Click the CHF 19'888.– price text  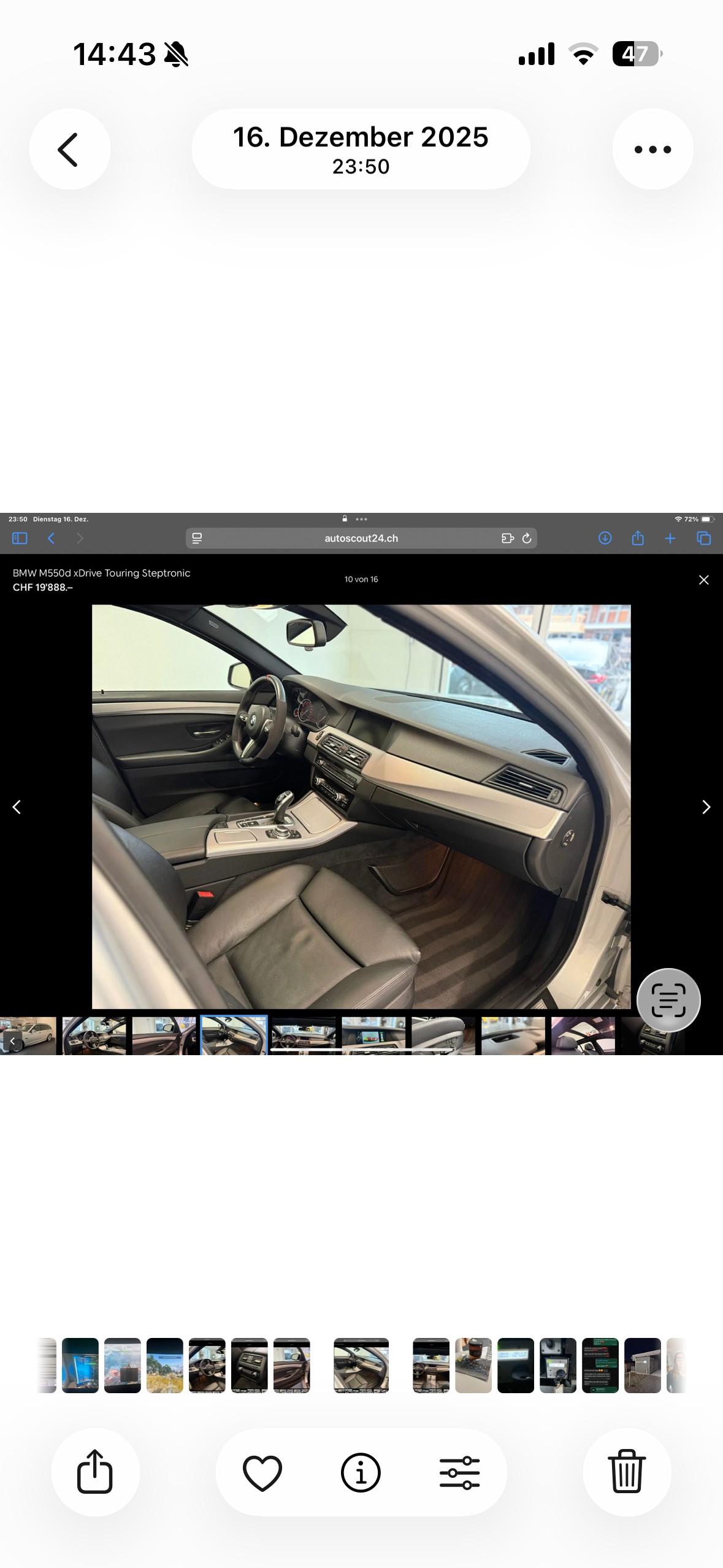(x=42, y=587)
